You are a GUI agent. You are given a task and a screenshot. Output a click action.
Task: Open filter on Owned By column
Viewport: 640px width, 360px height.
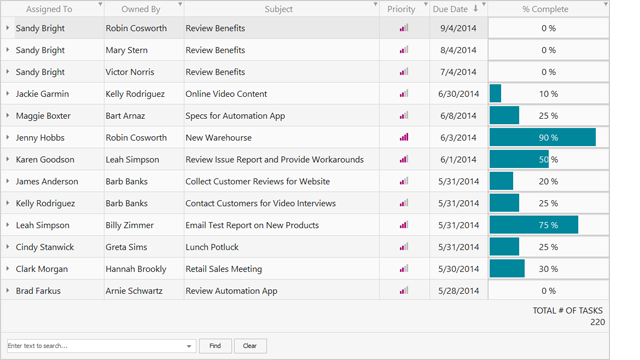(x=180, y=4)
